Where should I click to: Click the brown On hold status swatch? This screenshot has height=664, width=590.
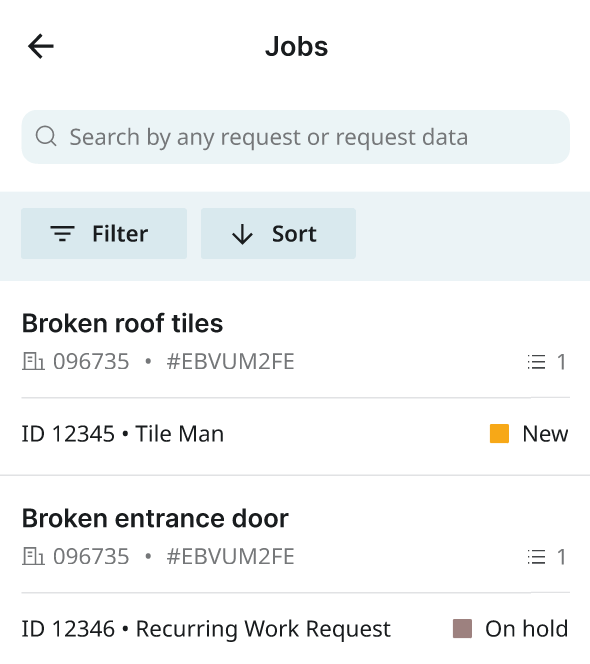point(463,628)
